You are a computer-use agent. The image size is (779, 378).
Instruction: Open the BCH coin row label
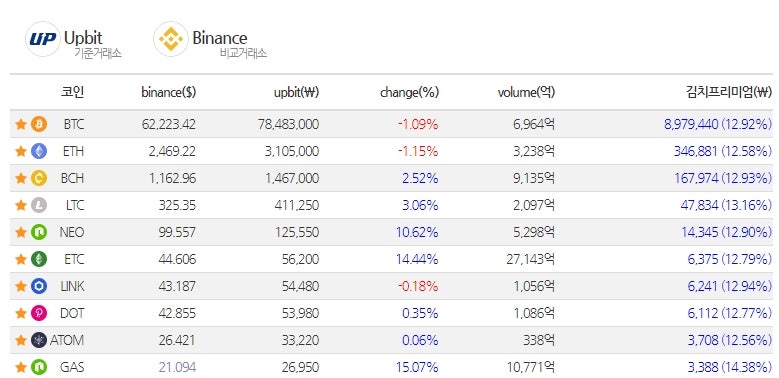point(73,178)
